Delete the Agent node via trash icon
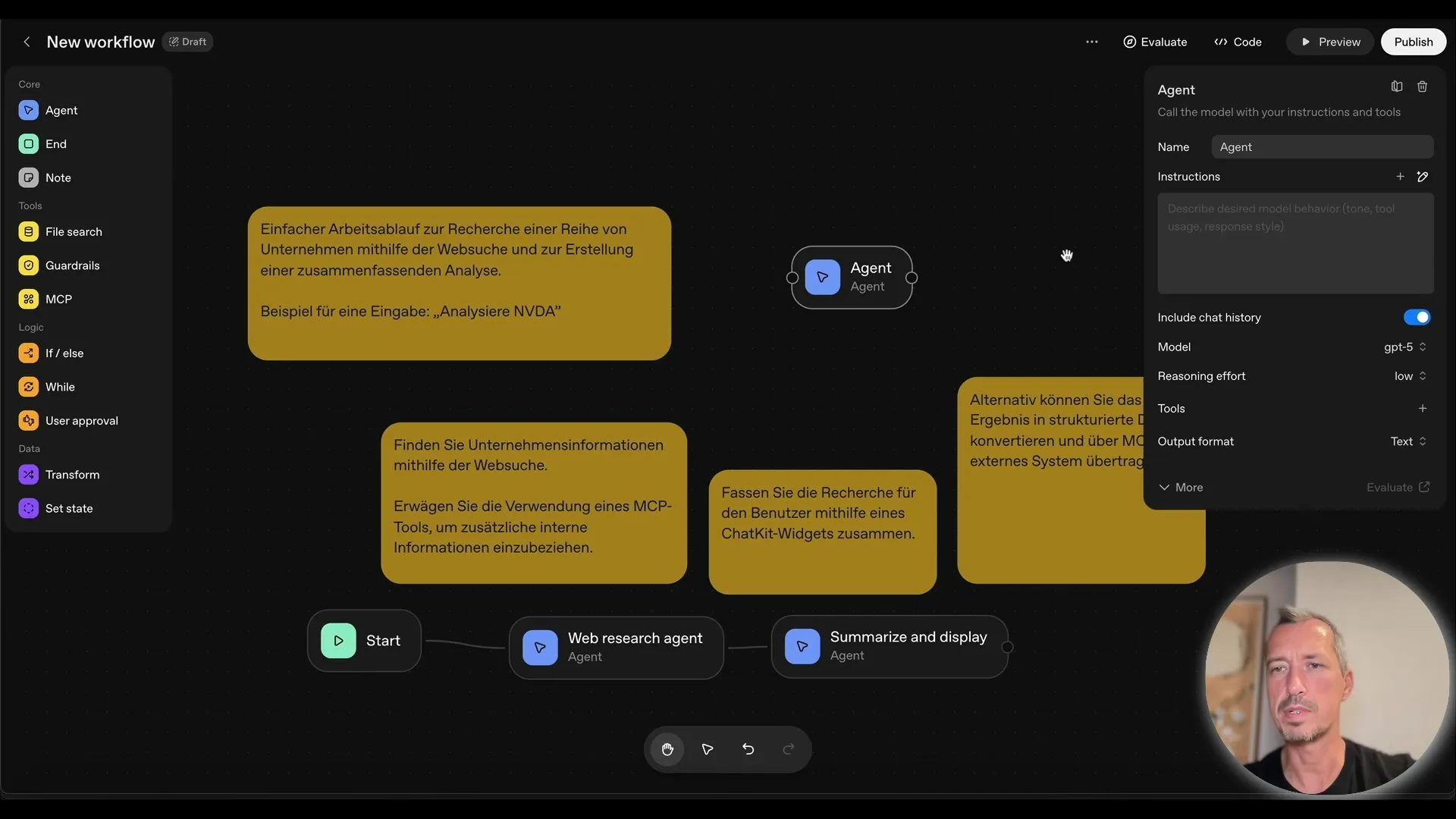1456x819 pixels. pos(1423,86)
